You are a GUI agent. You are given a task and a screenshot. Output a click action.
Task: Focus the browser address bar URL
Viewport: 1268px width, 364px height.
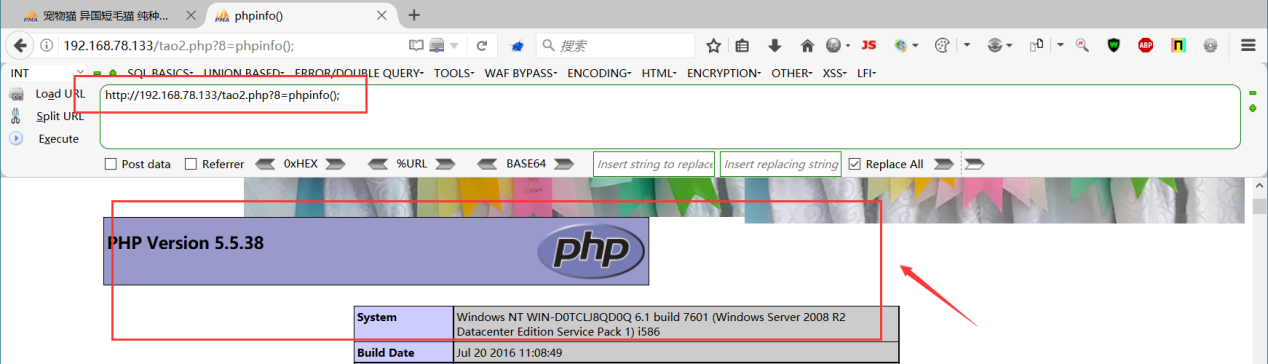point(180,46)
